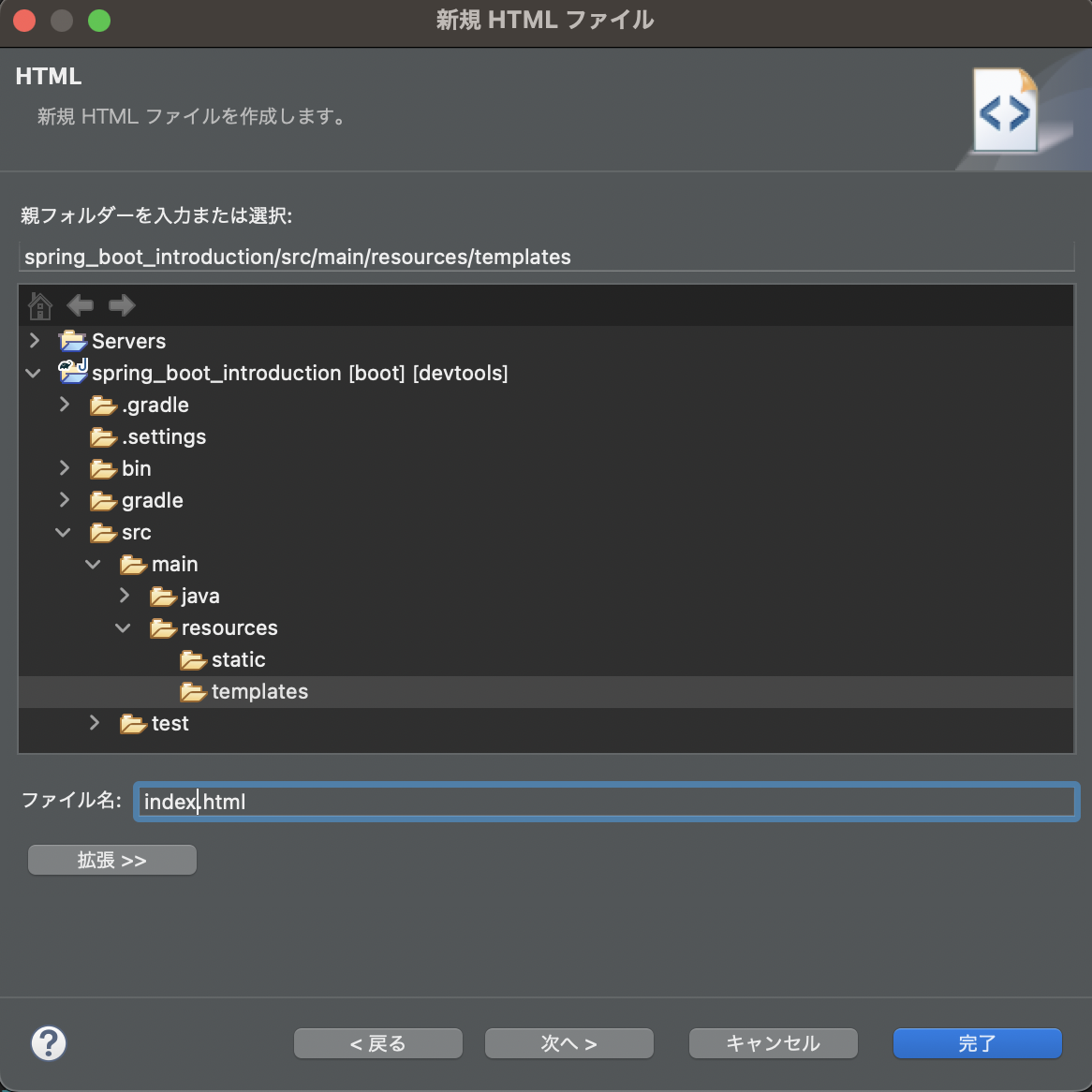
Task: Expand the bin folder node
Action: pos(64,467)
